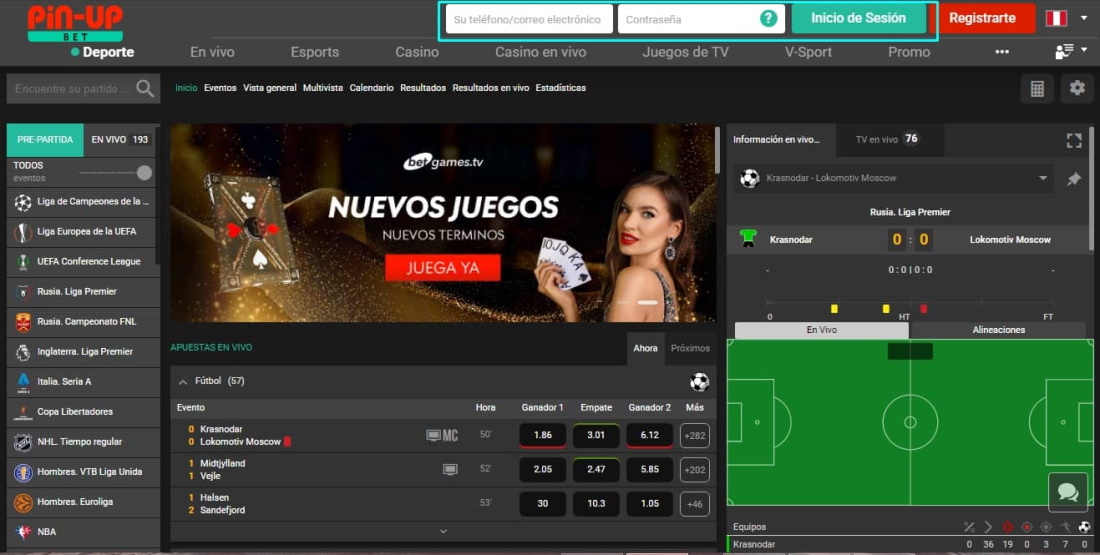
Task: Toggle the TODOS eventos time slider
Action: 144,173
